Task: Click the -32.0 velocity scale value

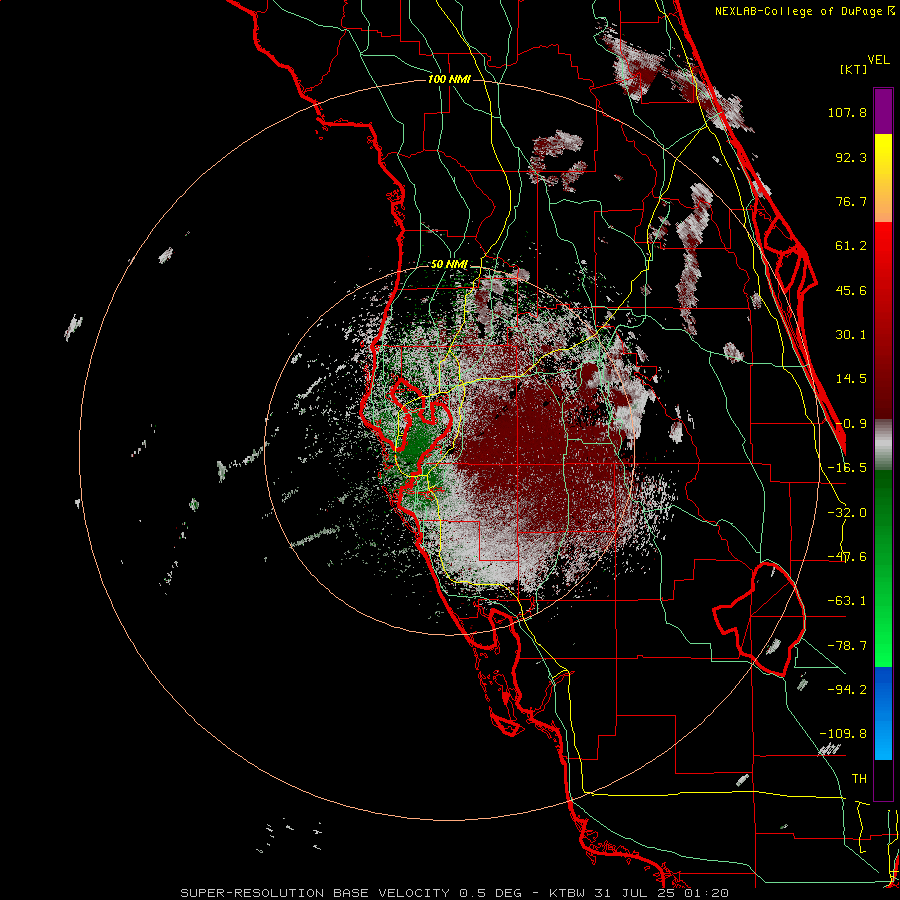Action: [x=847, y=513]
